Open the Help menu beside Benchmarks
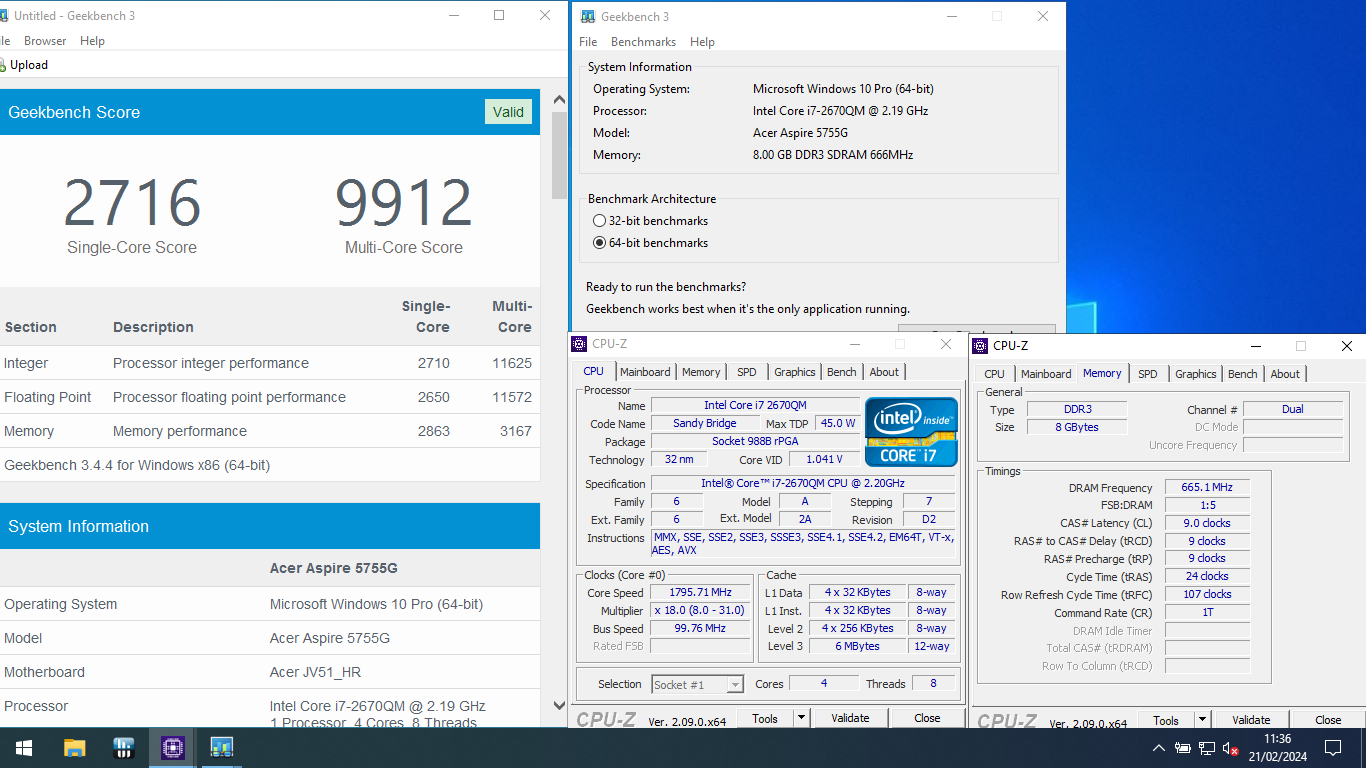1366x768 pixels. [x=702, y=42]
